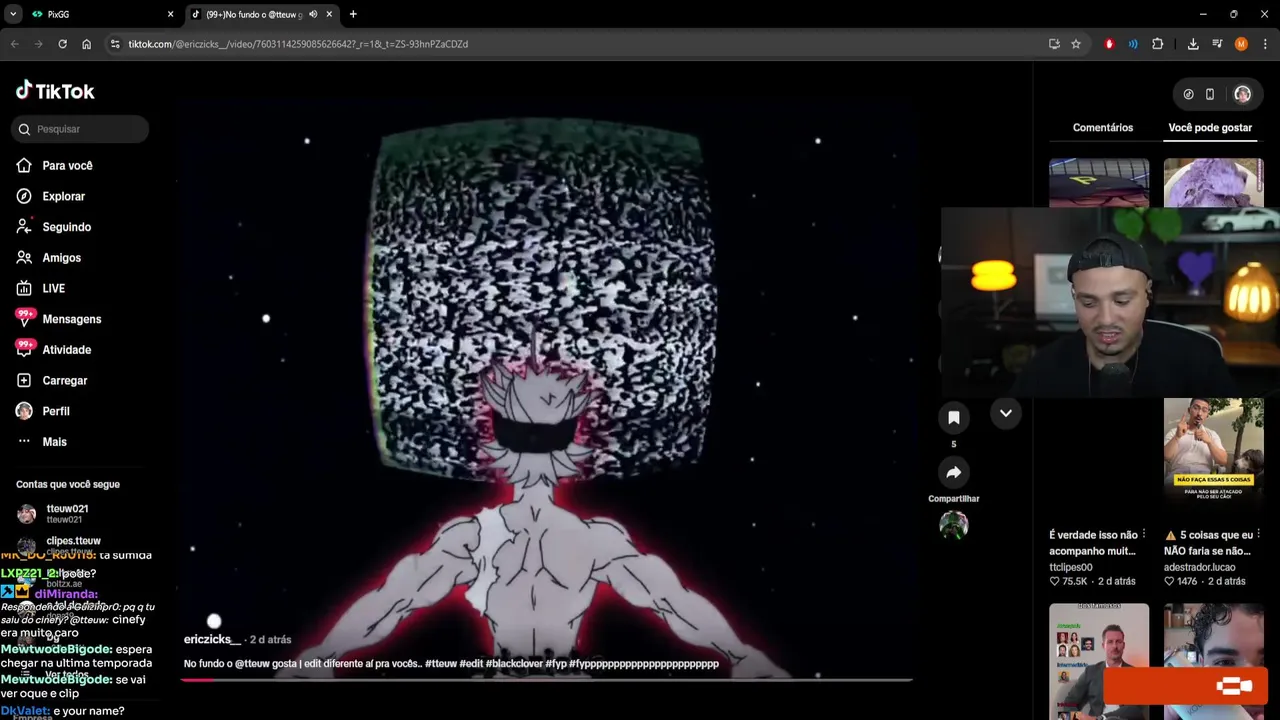Viewport: 1280px width, 720px height.
Task: Open the purple suggested video thumbnail
Action: pos(1213,182)
